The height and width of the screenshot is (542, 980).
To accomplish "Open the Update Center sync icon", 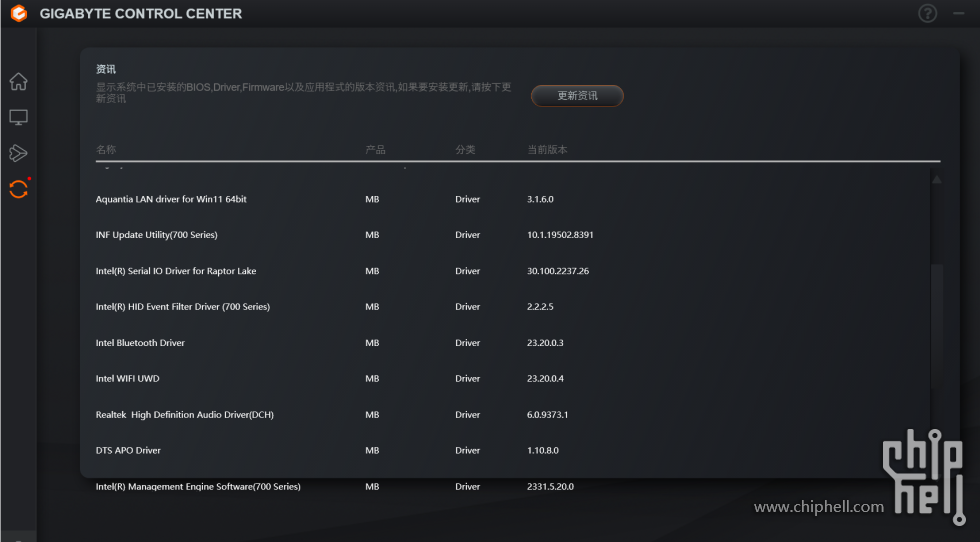I will (x=19, y=189).
